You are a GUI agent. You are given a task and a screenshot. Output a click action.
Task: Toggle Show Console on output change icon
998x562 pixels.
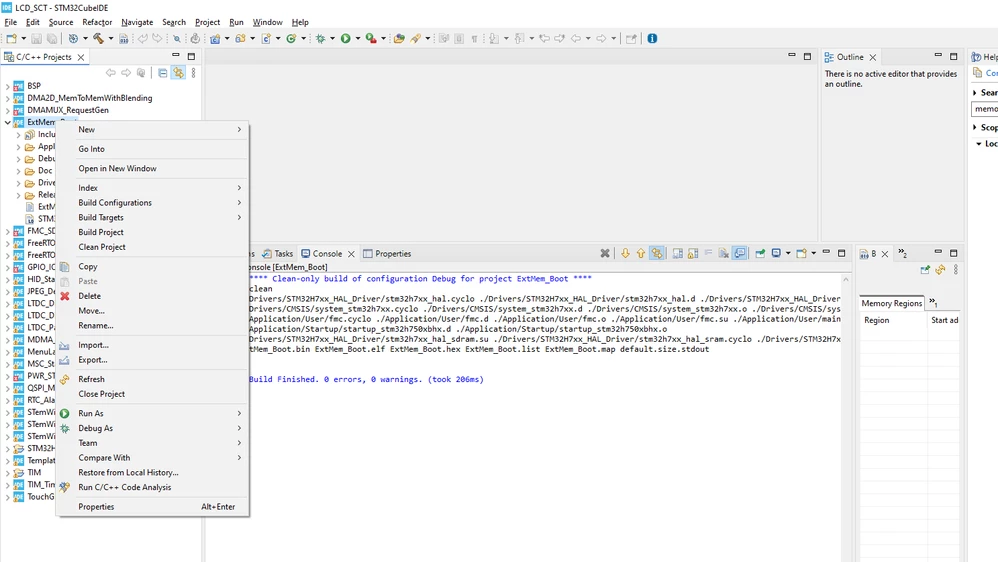tap(740, 253)
